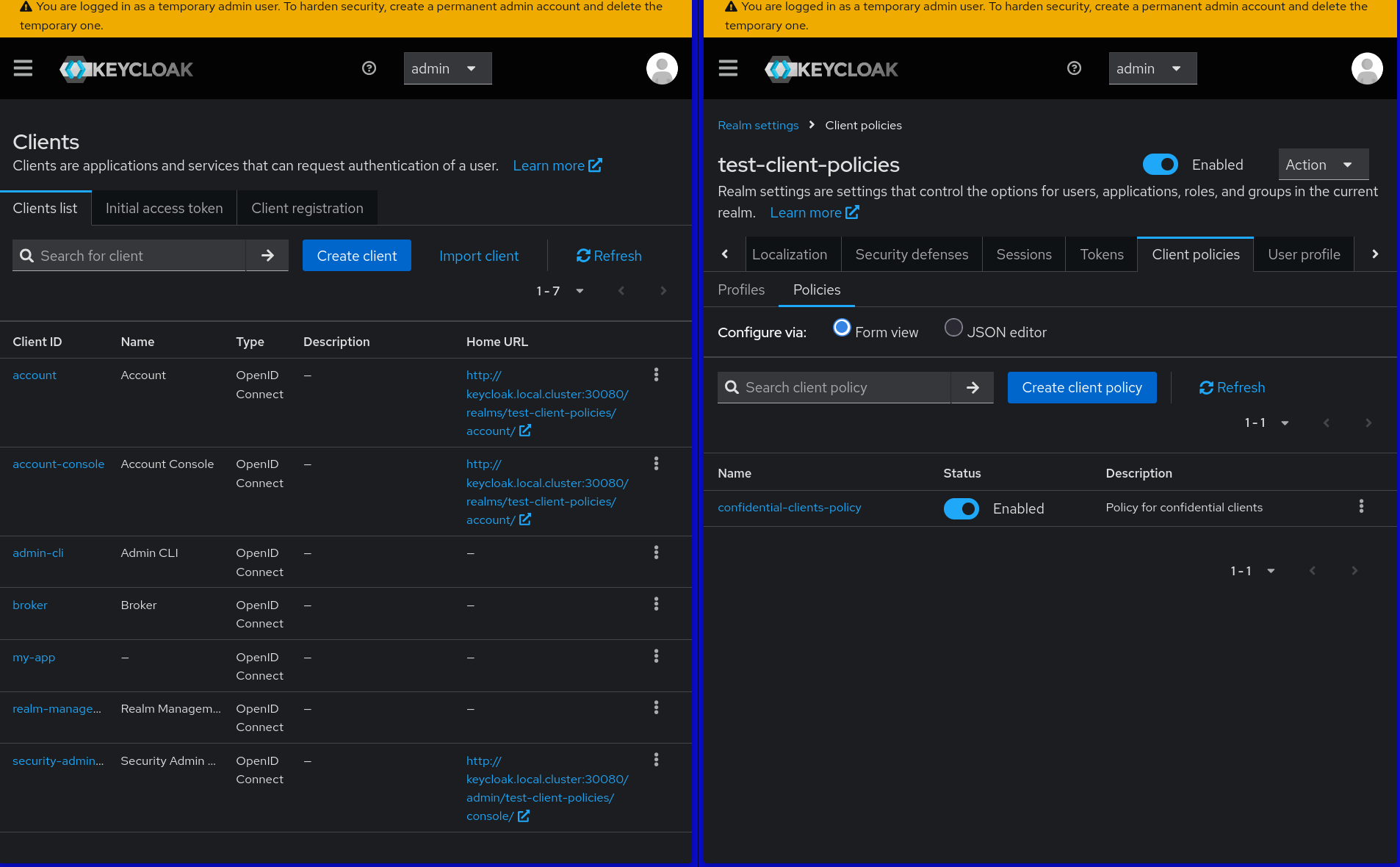Open hamburger menu in left Clients window
1400x867 pixels.
coord(23,68)
